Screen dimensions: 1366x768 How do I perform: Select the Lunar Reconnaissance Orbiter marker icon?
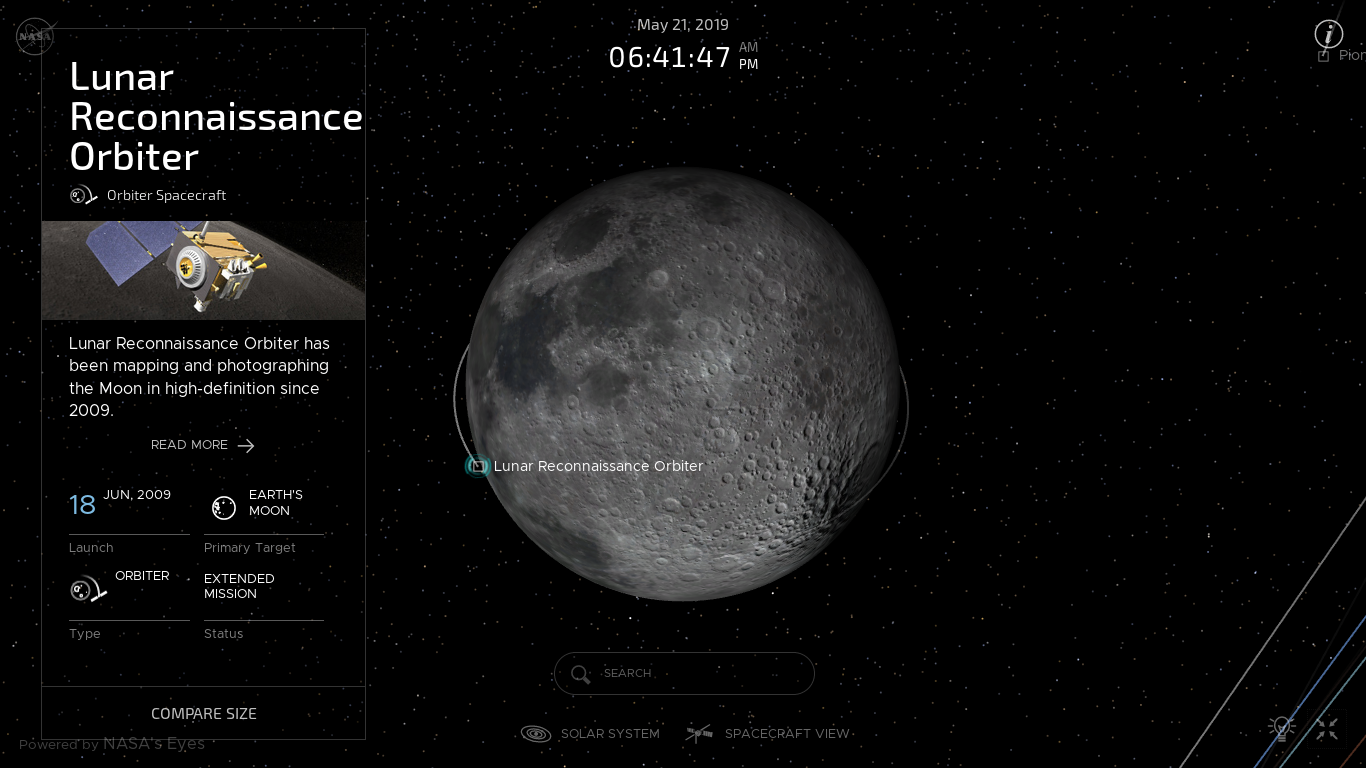[478, 466]
